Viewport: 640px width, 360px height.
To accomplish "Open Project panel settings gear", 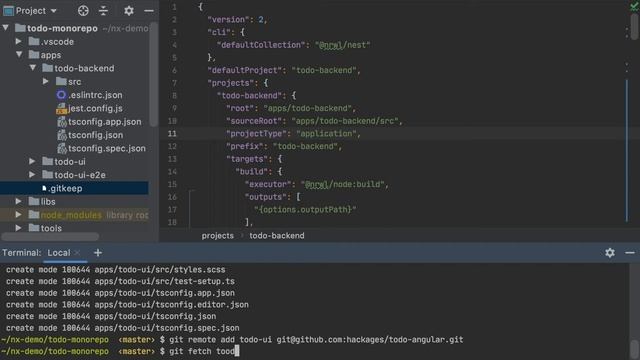I will click(129, 11).
